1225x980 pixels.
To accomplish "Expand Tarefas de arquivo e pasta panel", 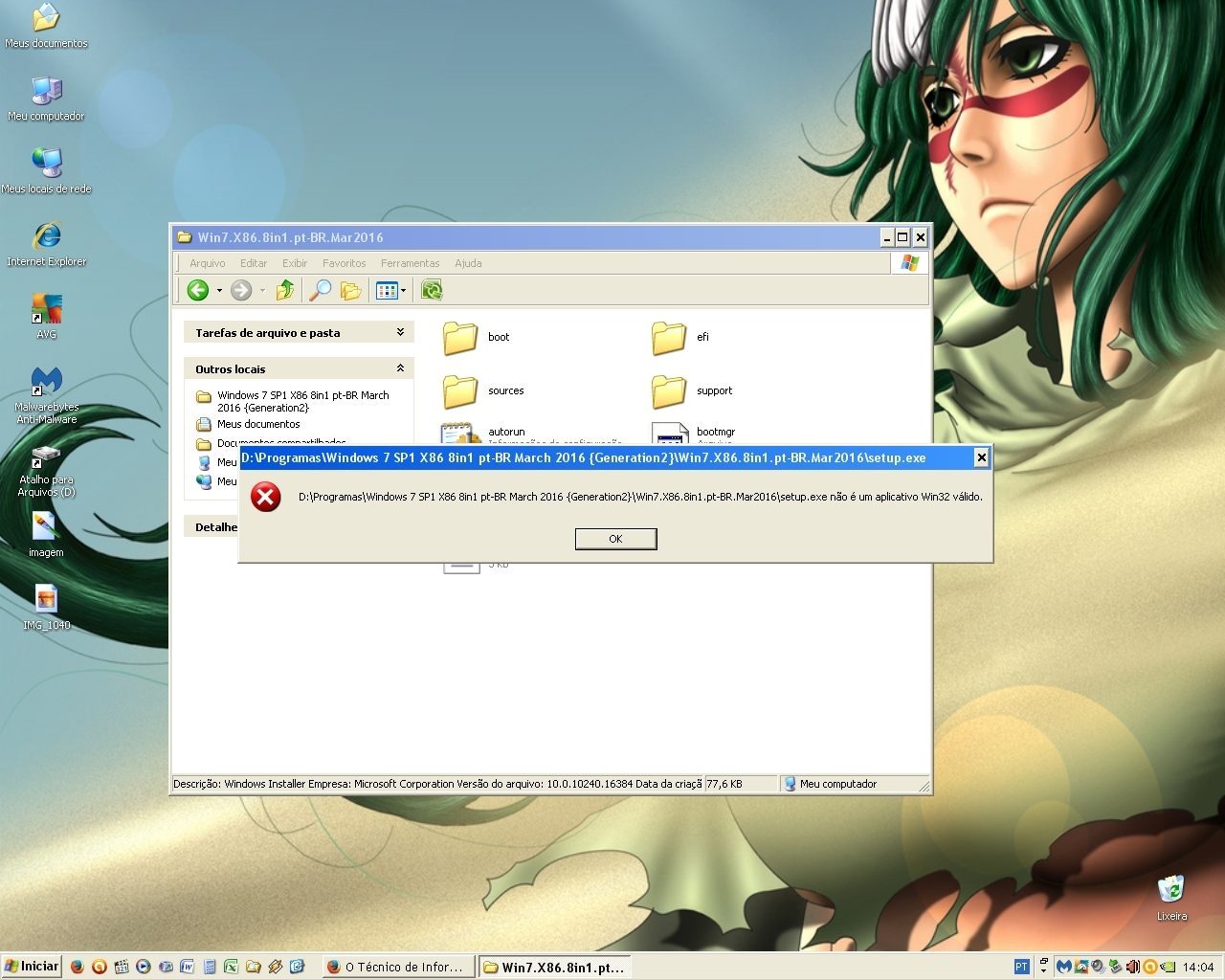I will pyautogui.click(x=400, y=332).
